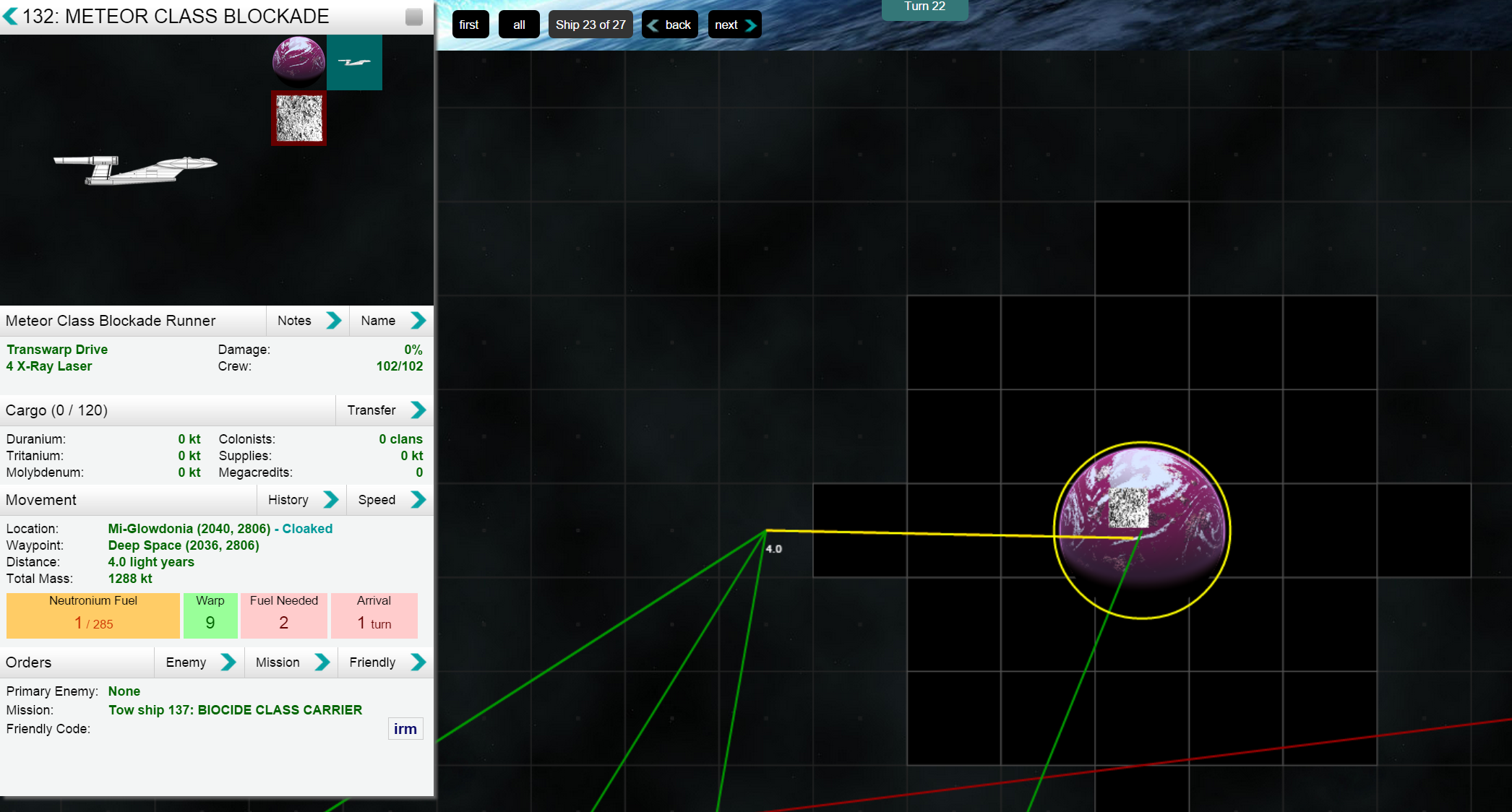Click the irm friendly code field
Screen dimensions: 1512x812
[x=405, y=729]
